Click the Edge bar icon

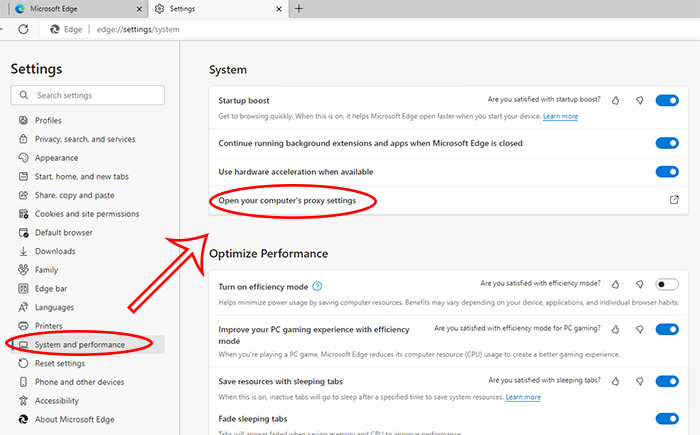[23, 289]
